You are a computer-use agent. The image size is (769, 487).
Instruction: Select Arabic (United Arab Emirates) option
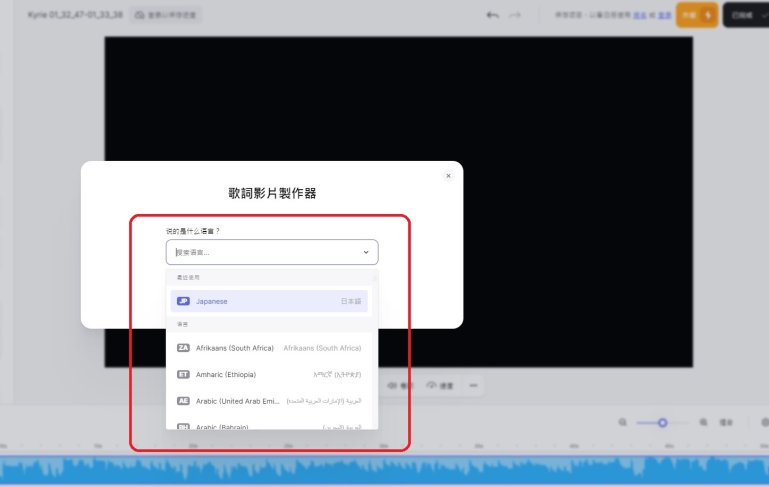tap(269, 401)
